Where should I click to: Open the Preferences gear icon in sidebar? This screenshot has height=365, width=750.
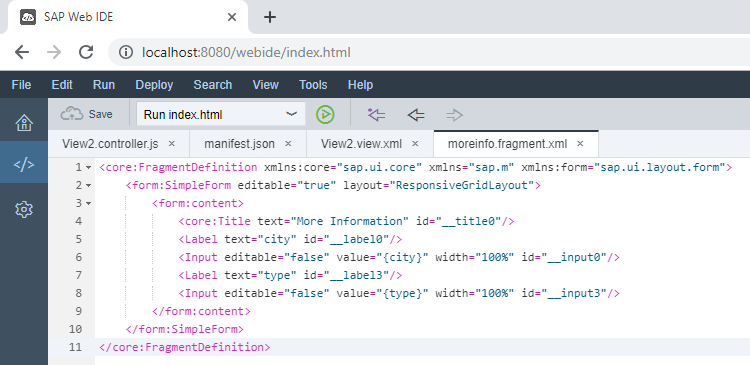click(x=24, y=209)
